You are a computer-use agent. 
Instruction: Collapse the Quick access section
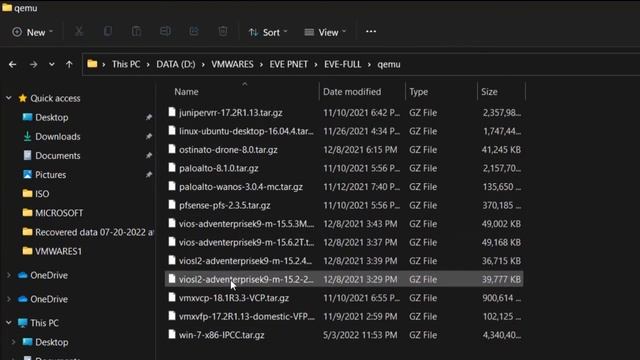click(x=9, y=98)
